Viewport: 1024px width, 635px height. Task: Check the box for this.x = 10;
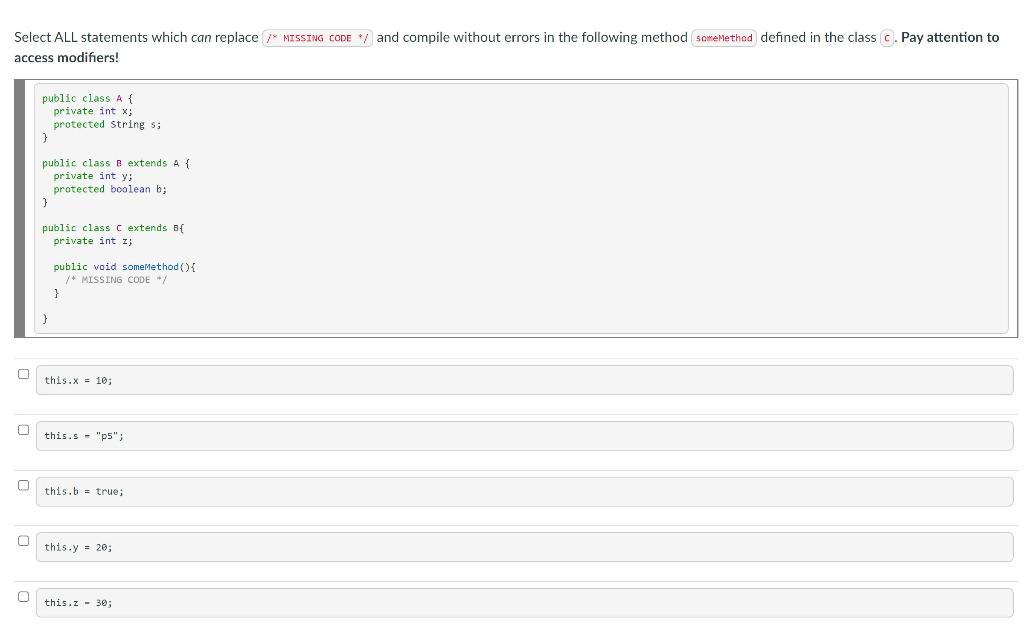click(x=24, y=374)
